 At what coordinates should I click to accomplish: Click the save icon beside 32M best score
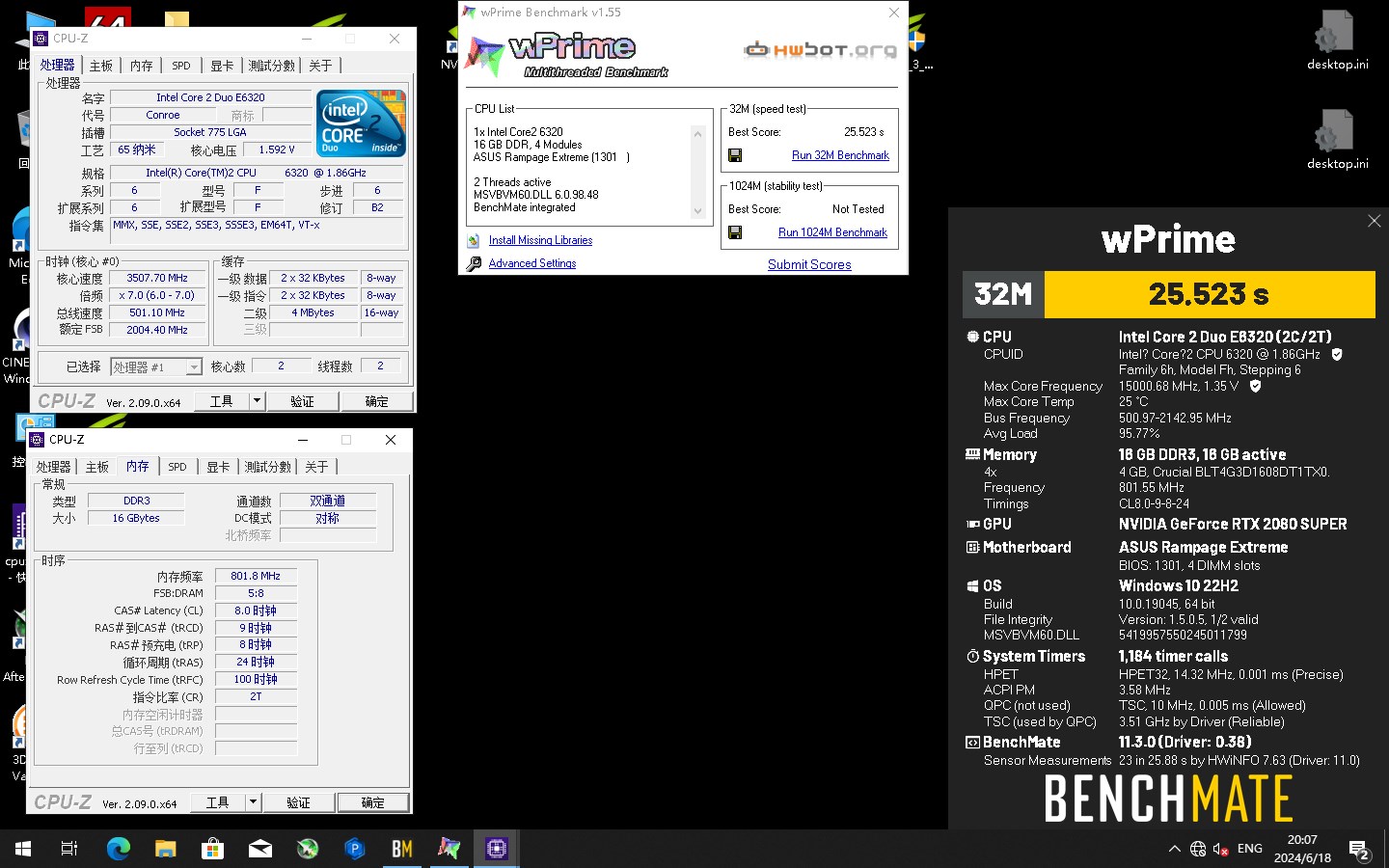pos(735,155)
